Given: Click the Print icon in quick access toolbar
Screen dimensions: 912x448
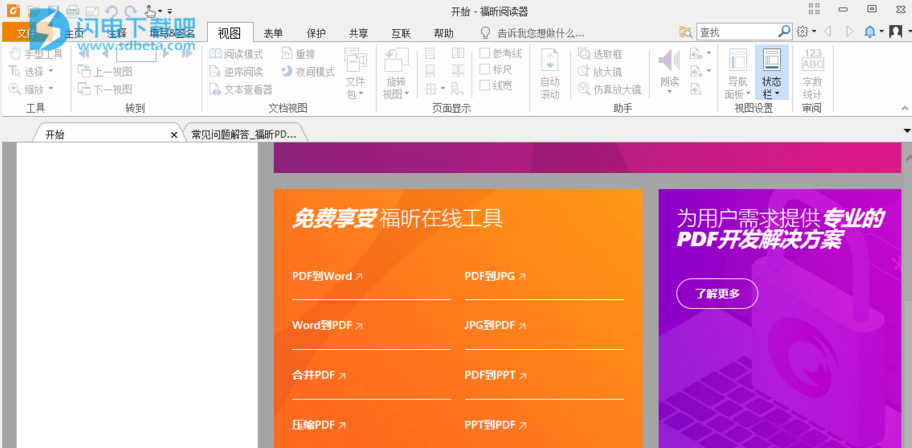Looking at the screenshot, I should pos(73,10).
